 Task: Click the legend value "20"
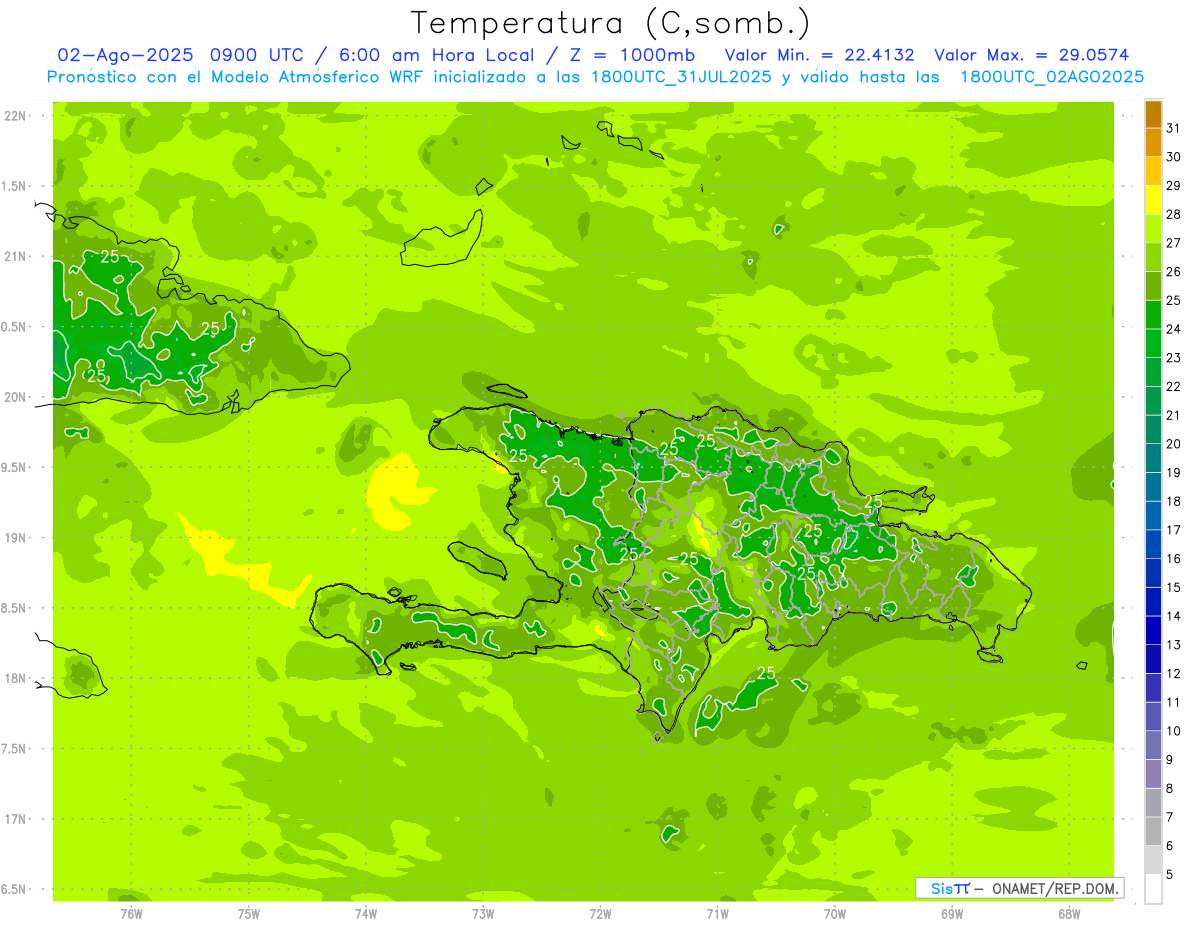1173,443
